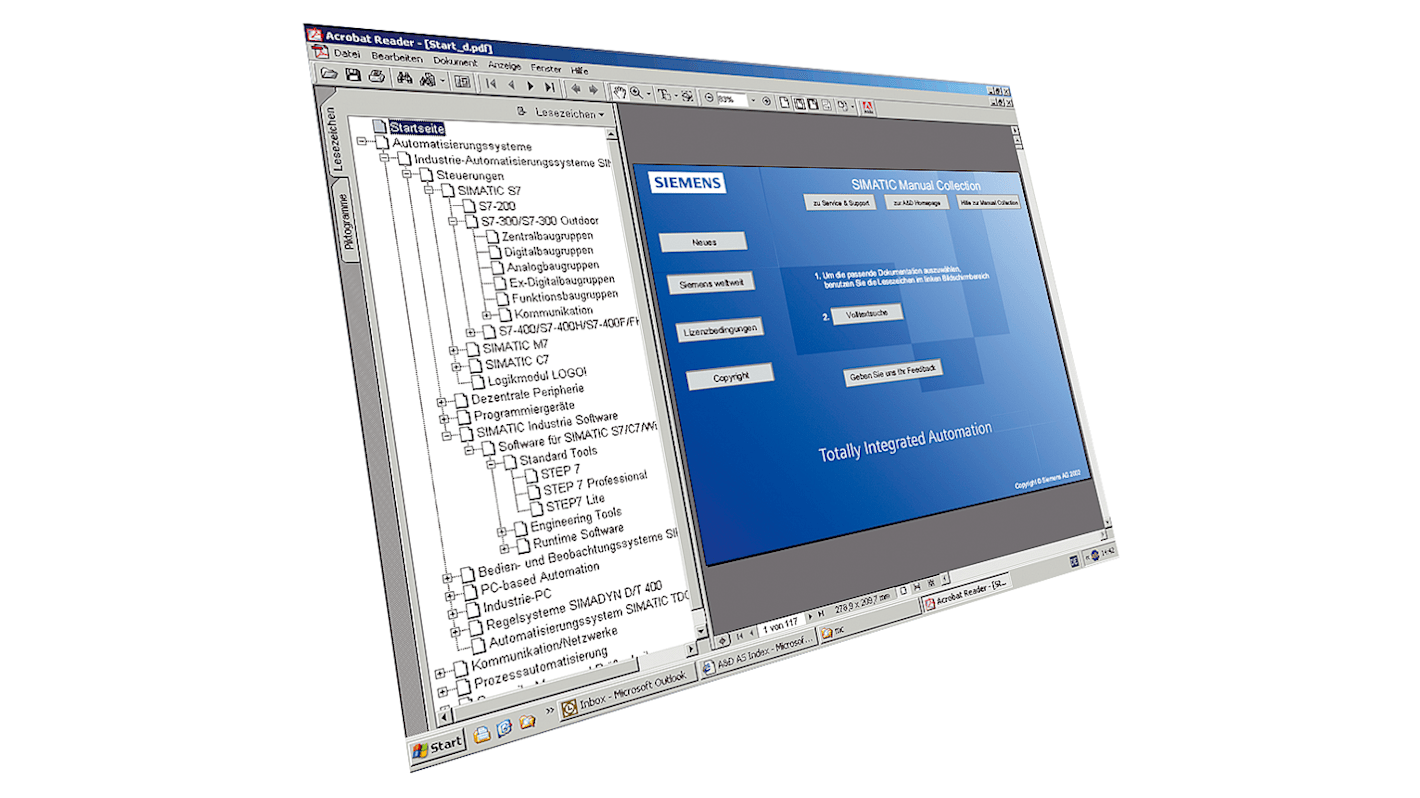The image size is (1420, 798).
Task: Toggle the navigation pane toolbar icon
Action: click(462, 82)
